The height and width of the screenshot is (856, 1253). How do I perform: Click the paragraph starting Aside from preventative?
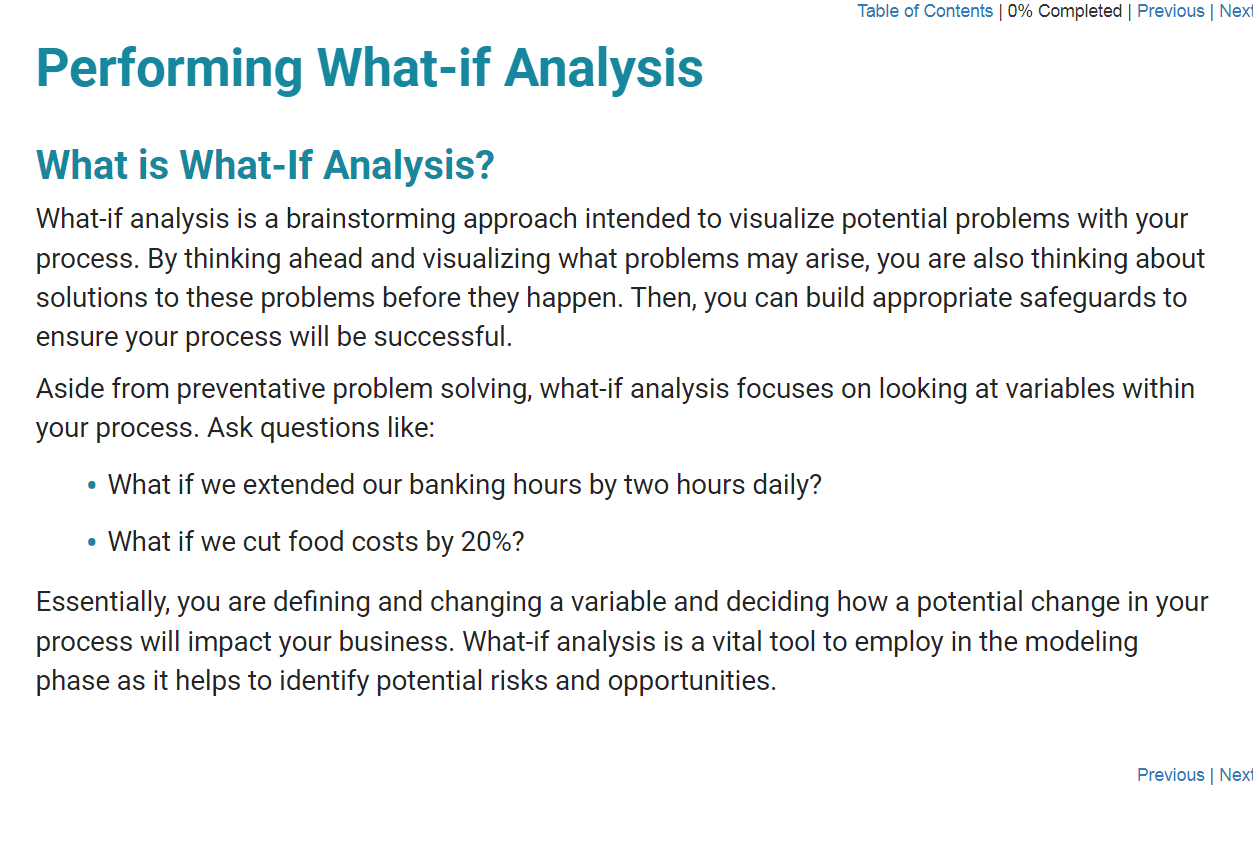tap(615, 408)
